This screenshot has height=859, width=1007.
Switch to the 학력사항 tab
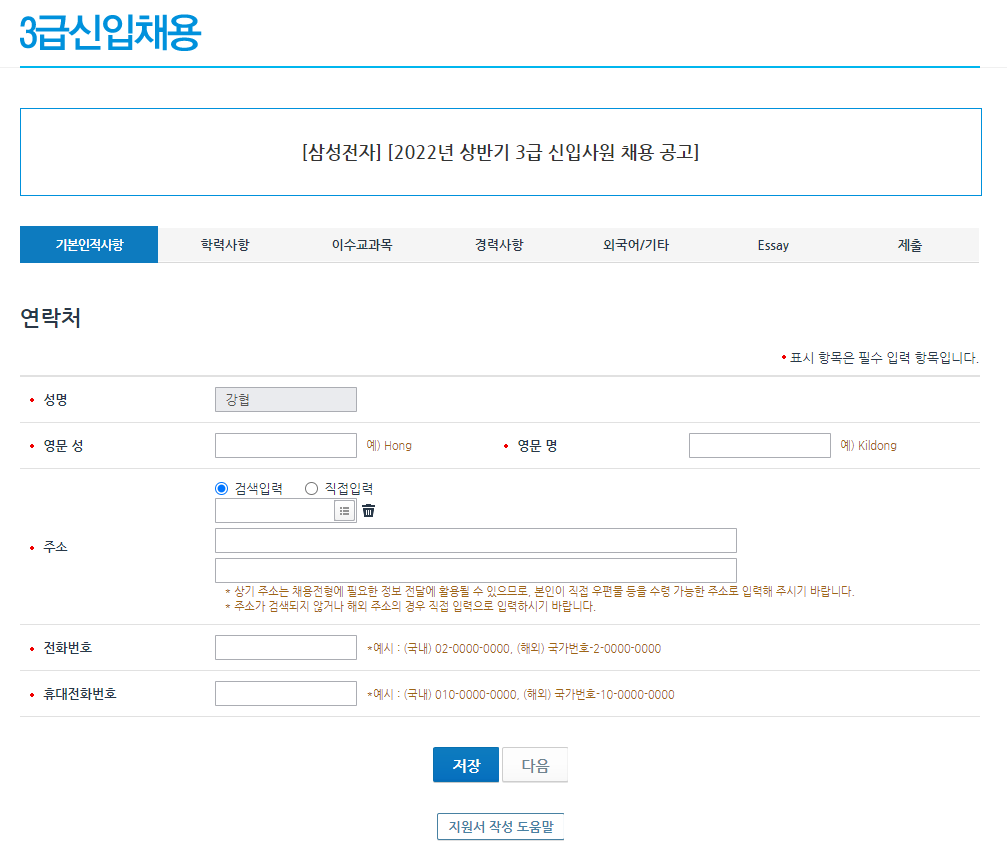225,245
